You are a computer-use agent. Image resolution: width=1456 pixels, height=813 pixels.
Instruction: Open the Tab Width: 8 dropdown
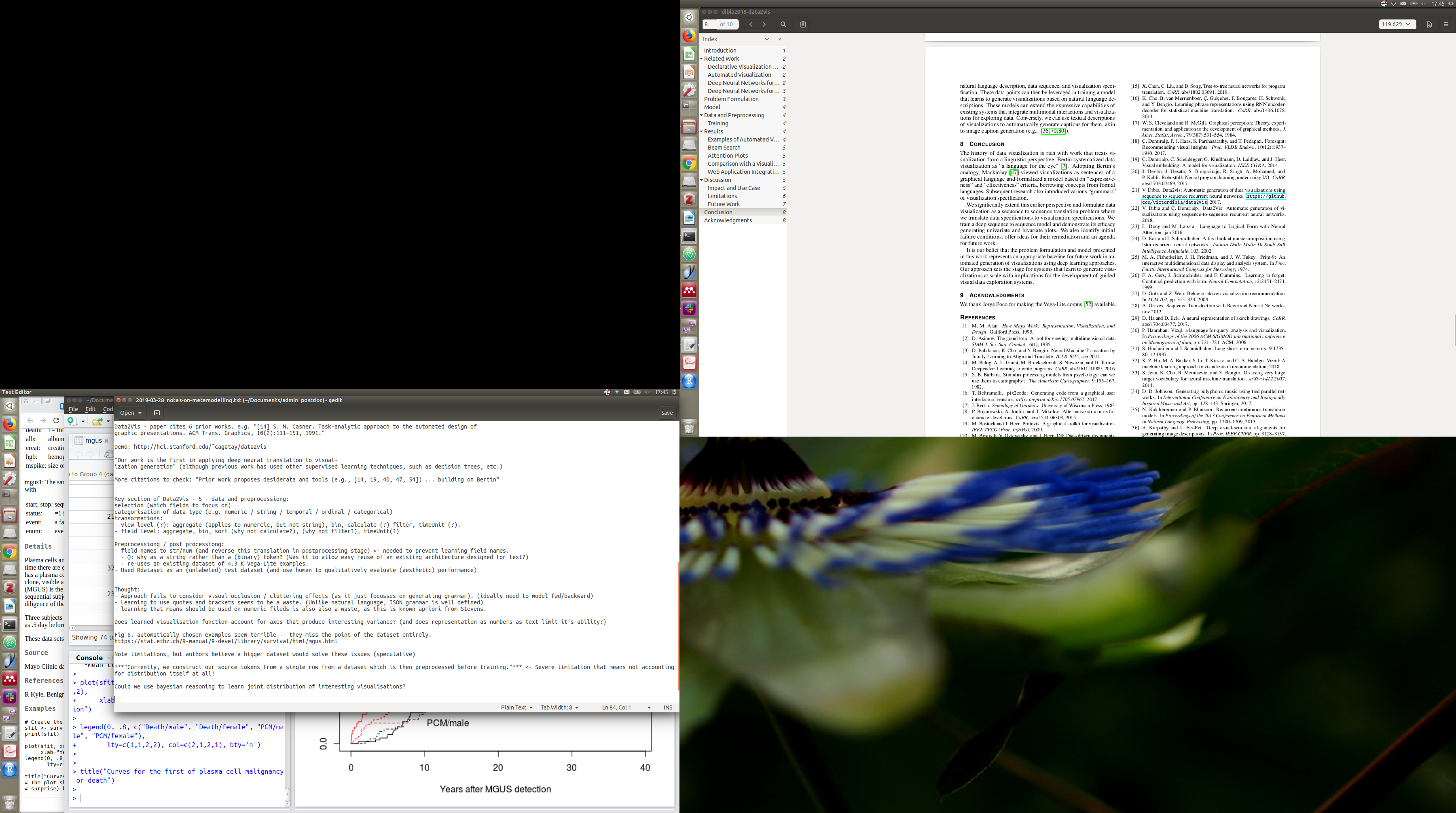(x=559, y=707)
